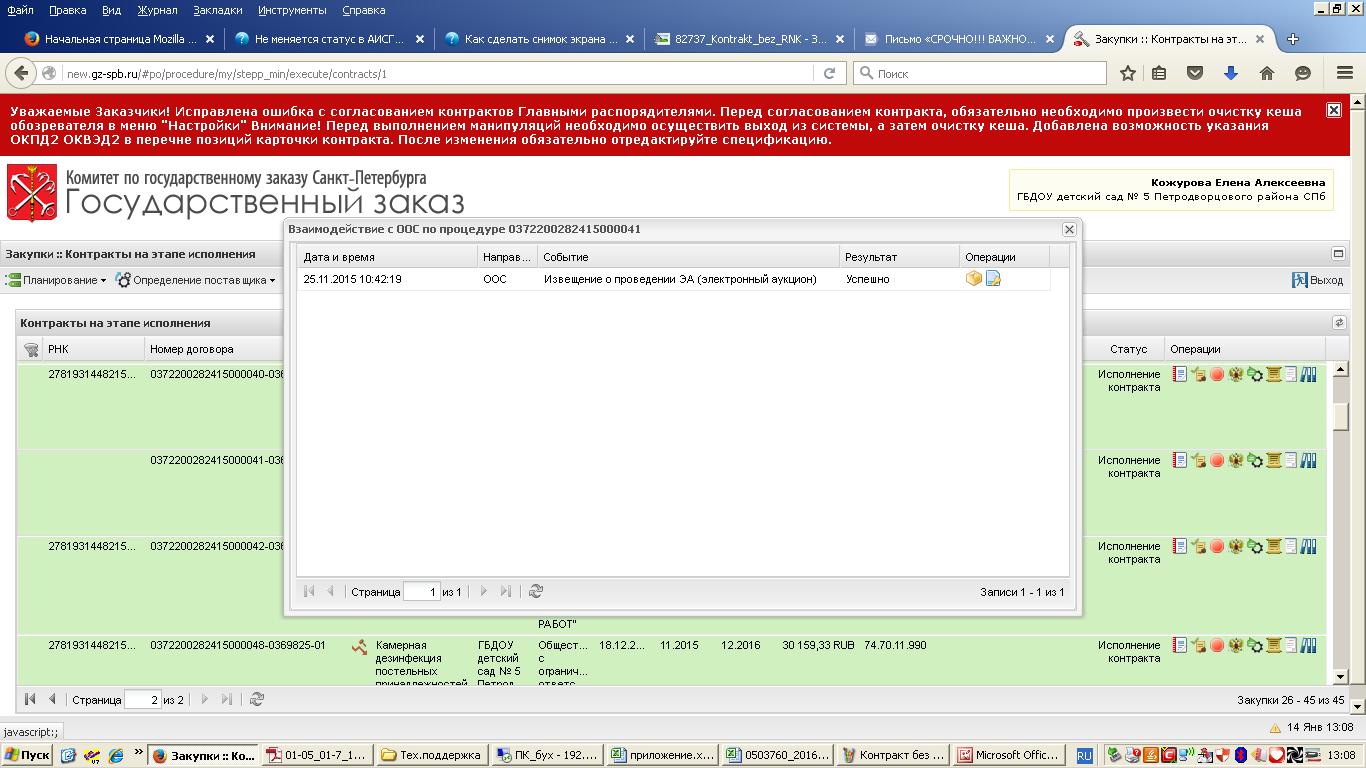Bookmark this page with the star
The height and width of the screenshot is (768, 1366).
[x=1128, y=73]
